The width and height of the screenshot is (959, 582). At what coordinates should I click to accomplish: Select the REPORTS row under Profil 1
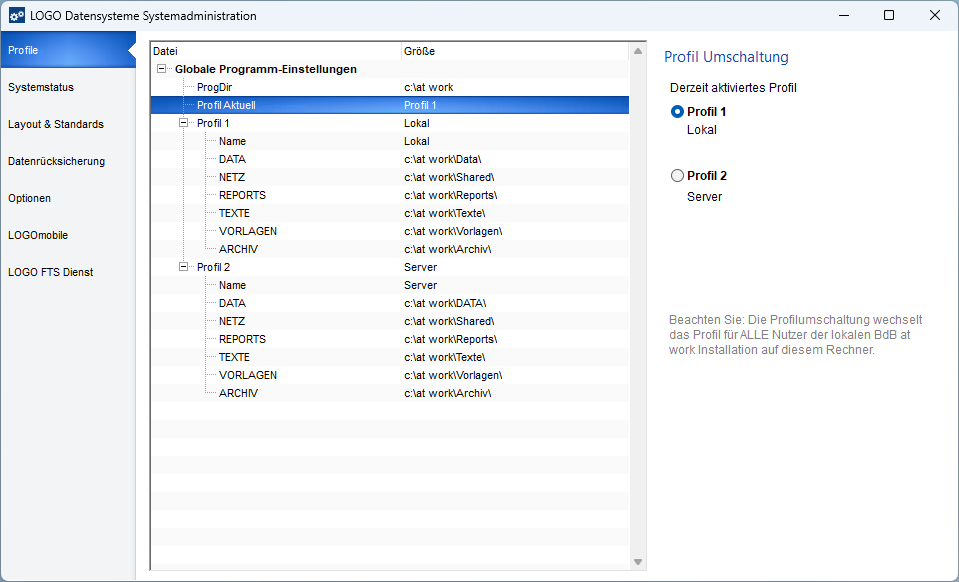[390, 195]
